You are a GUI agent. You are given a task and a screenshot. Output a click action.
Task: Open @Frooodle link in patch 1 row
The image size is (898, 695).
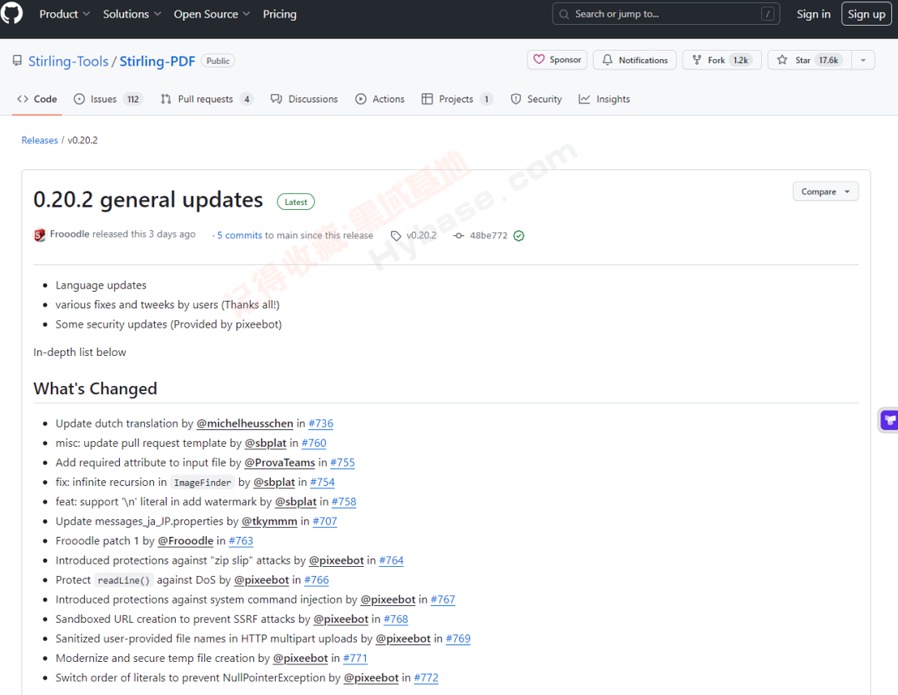click(186, 540)
